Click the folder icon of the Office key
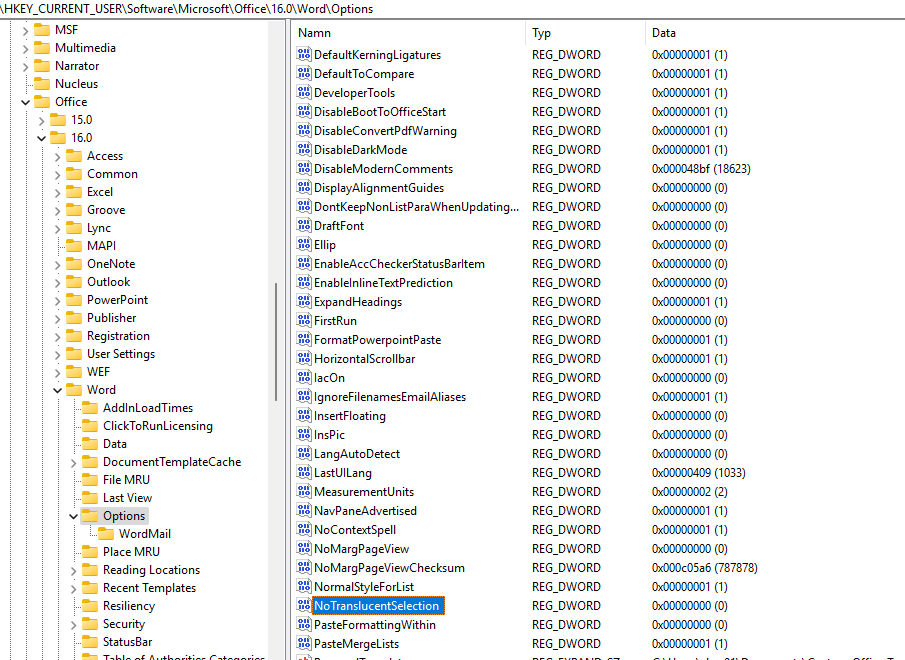 click(42, 102)
